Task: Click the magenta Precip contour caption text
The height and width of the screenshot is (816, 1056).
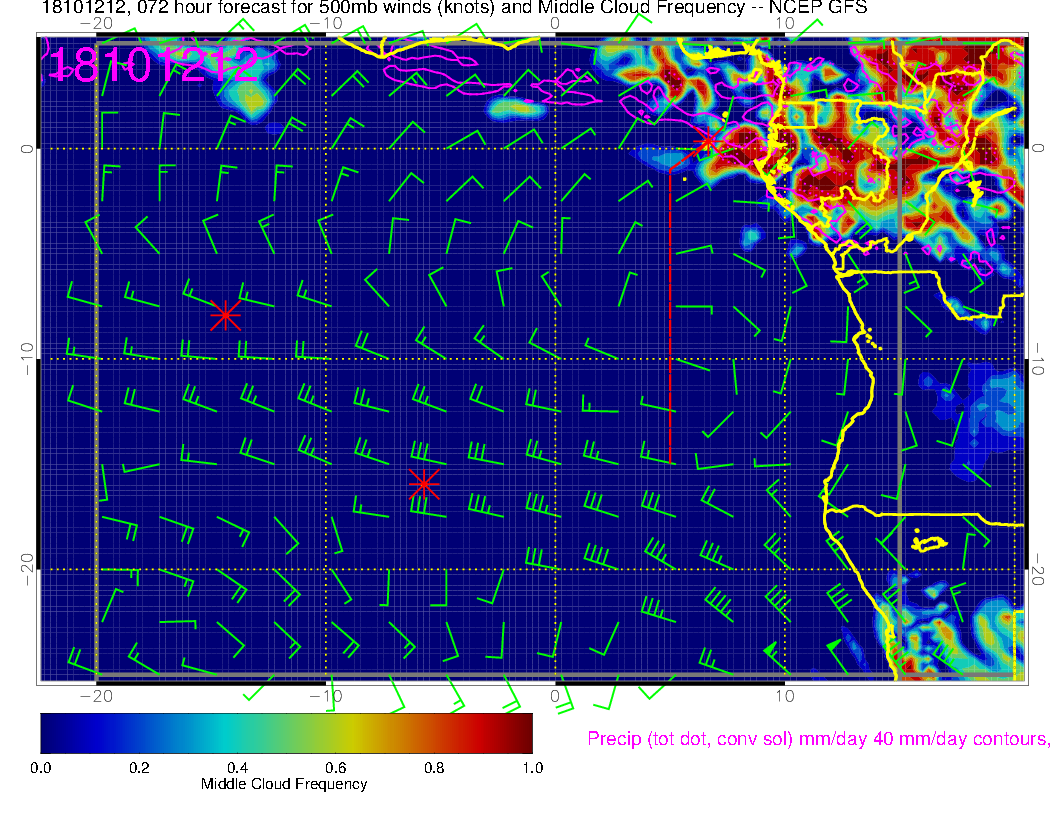Action: (818, 739)
